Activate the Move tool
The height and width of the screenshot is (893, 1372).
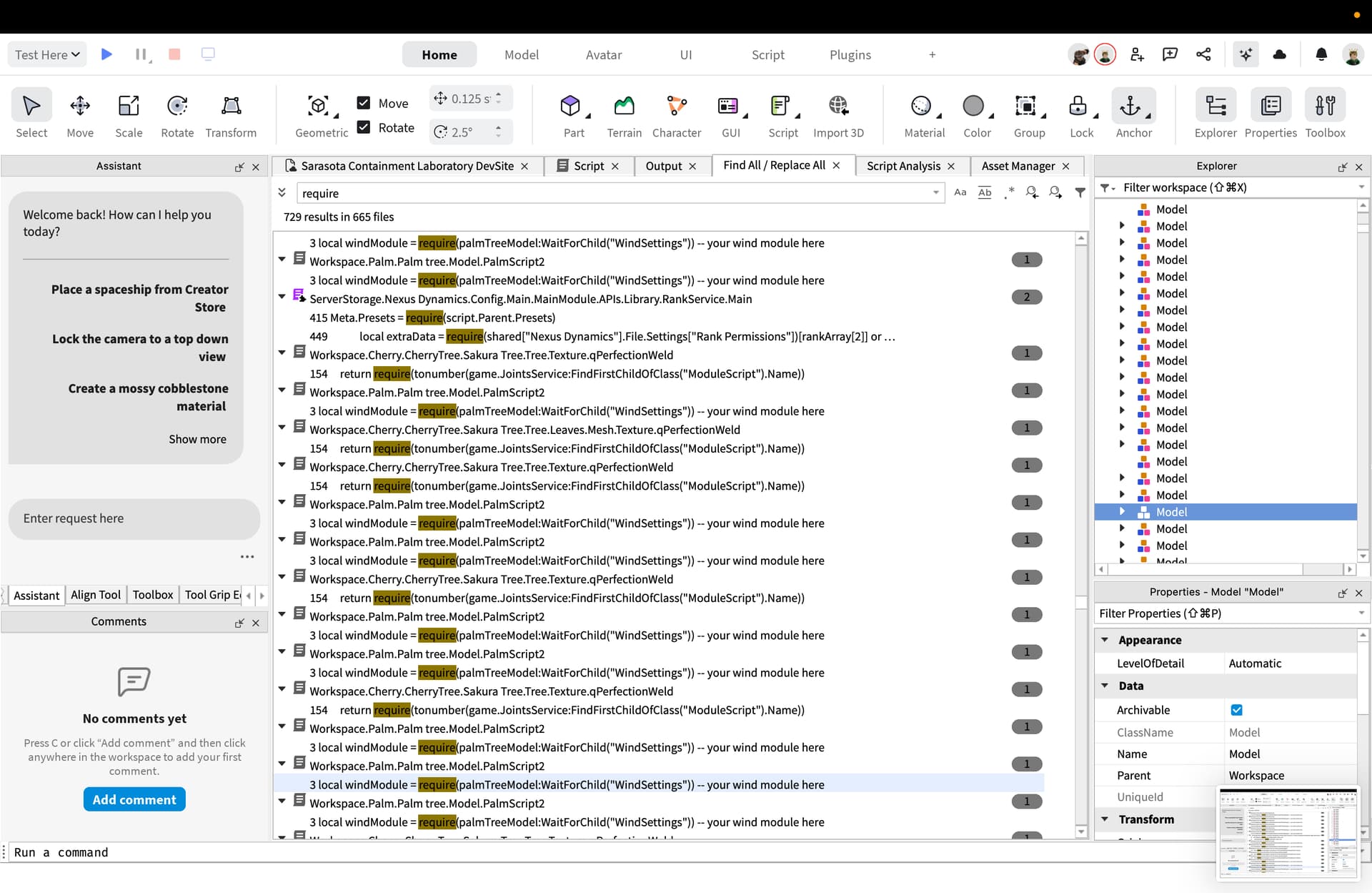pos(80,114)
